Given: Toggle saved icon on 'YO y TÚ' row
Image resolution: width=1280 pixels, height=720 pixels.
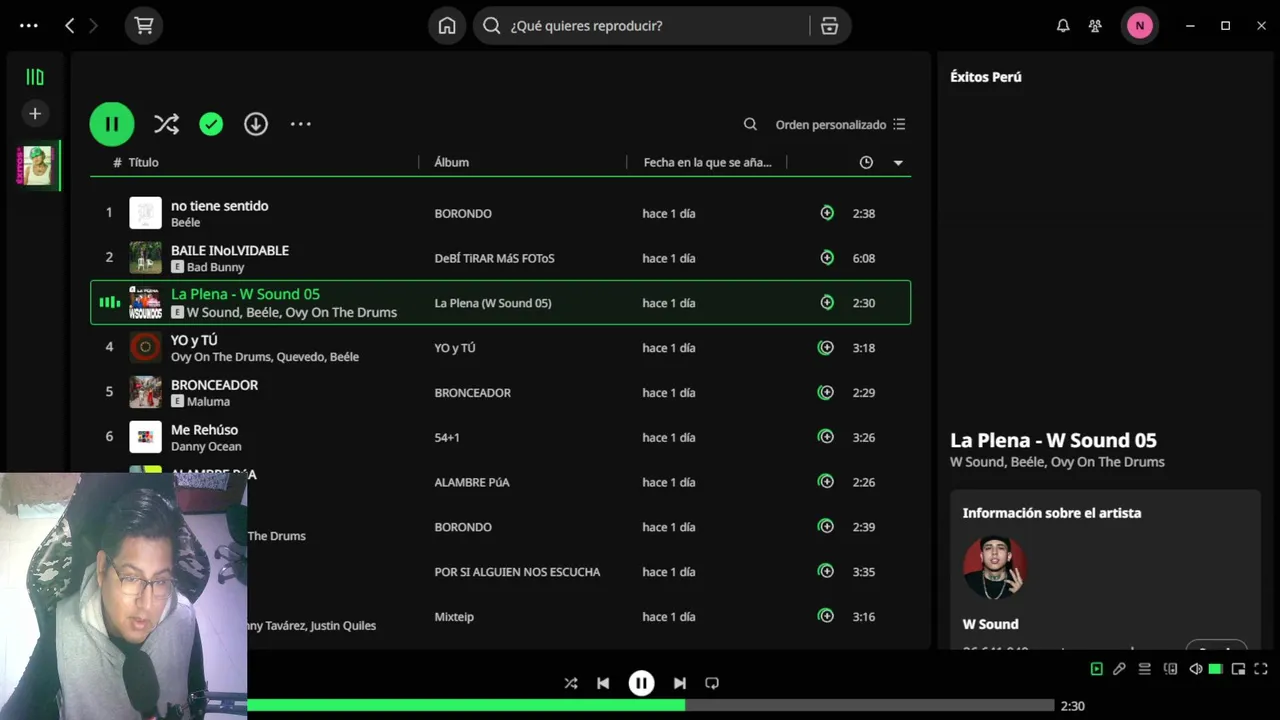Looking at the screenshot, I should click(x=826, y=347).
